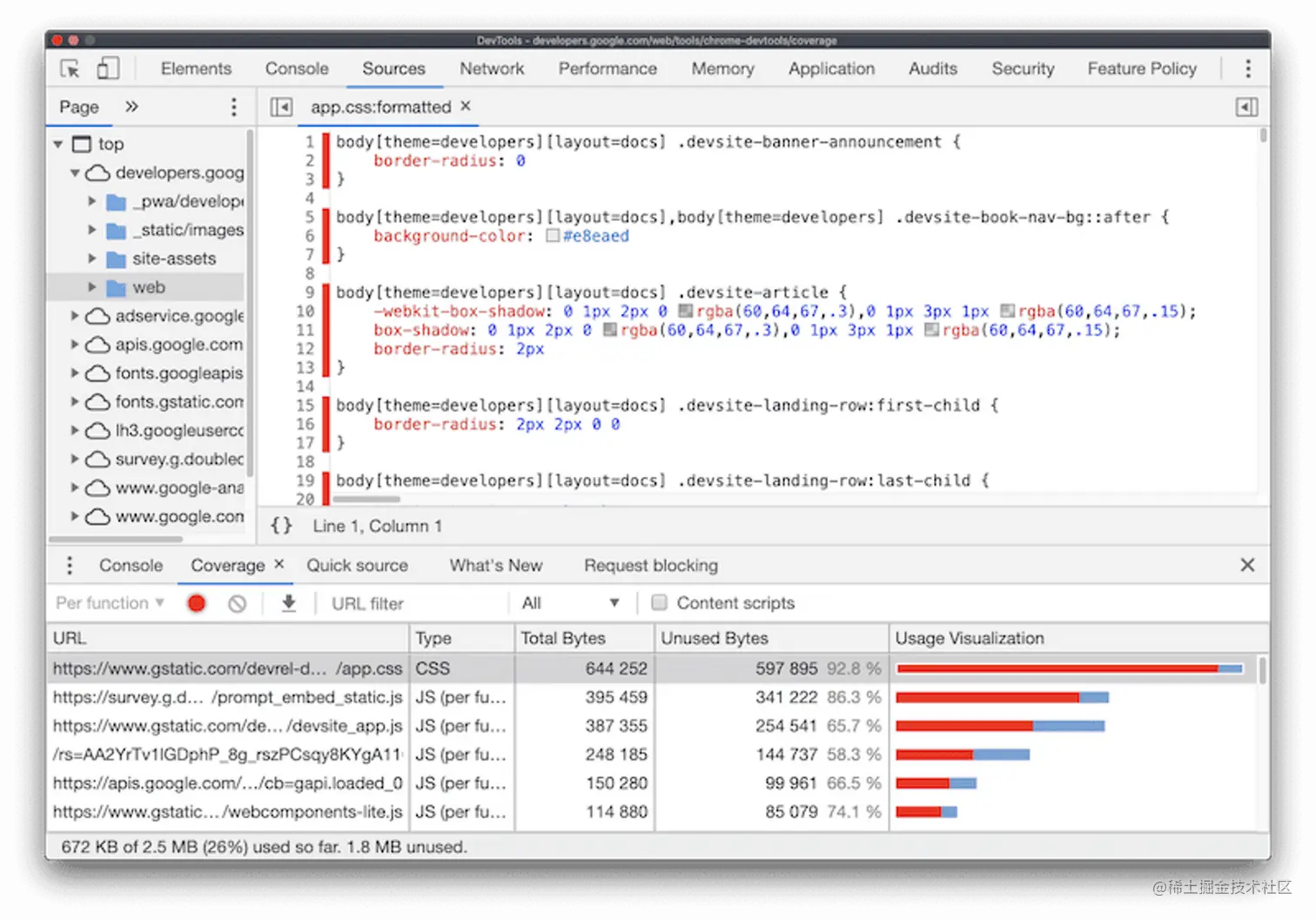The height and width of the screenshot is (920, 1316).
Task: Show more navigator tabs next to Page
Action: point(131,106)
